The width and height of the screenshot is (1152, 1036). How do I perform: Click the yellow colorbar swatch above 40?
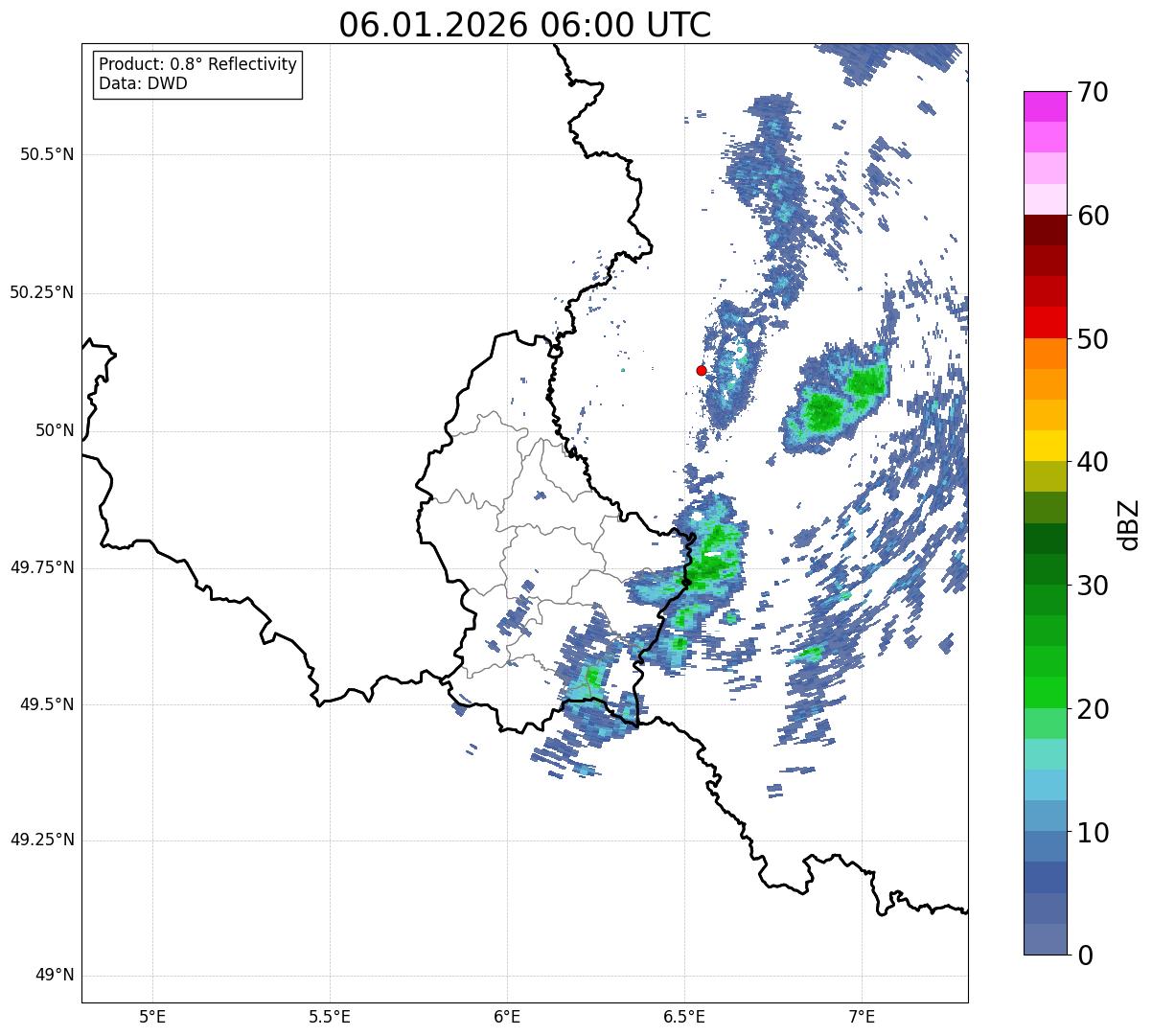pos(1045,446)
